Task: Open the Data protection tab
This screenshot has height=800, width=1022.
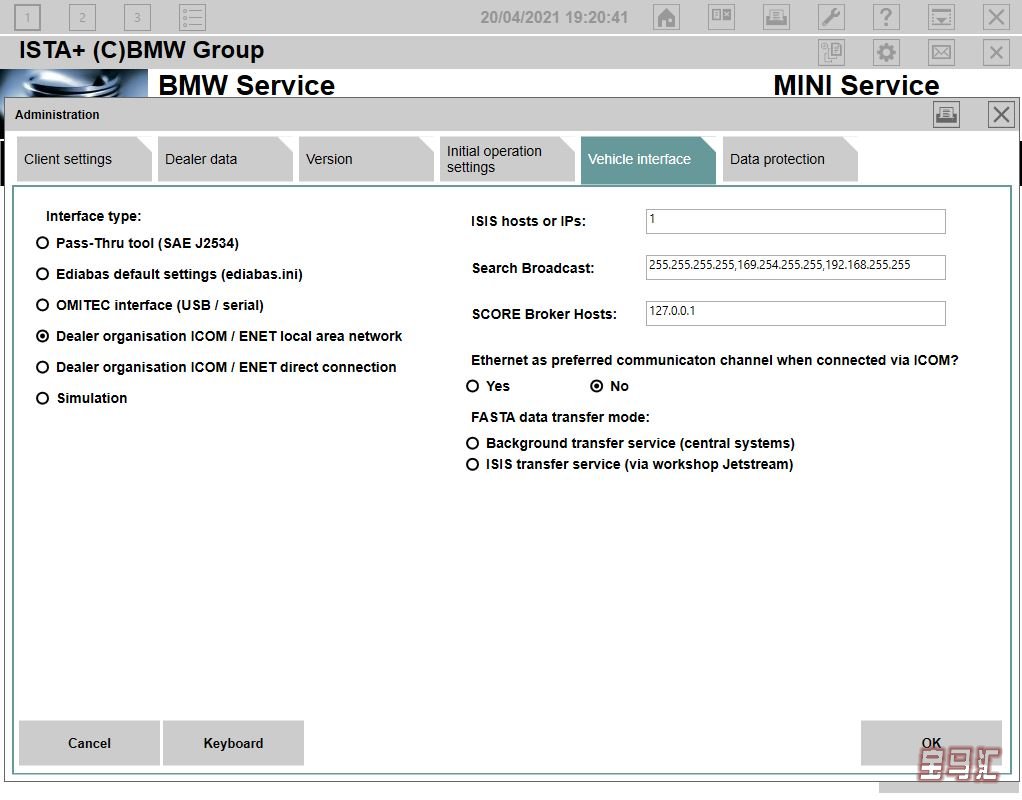Action: click(x=789, y=159)
